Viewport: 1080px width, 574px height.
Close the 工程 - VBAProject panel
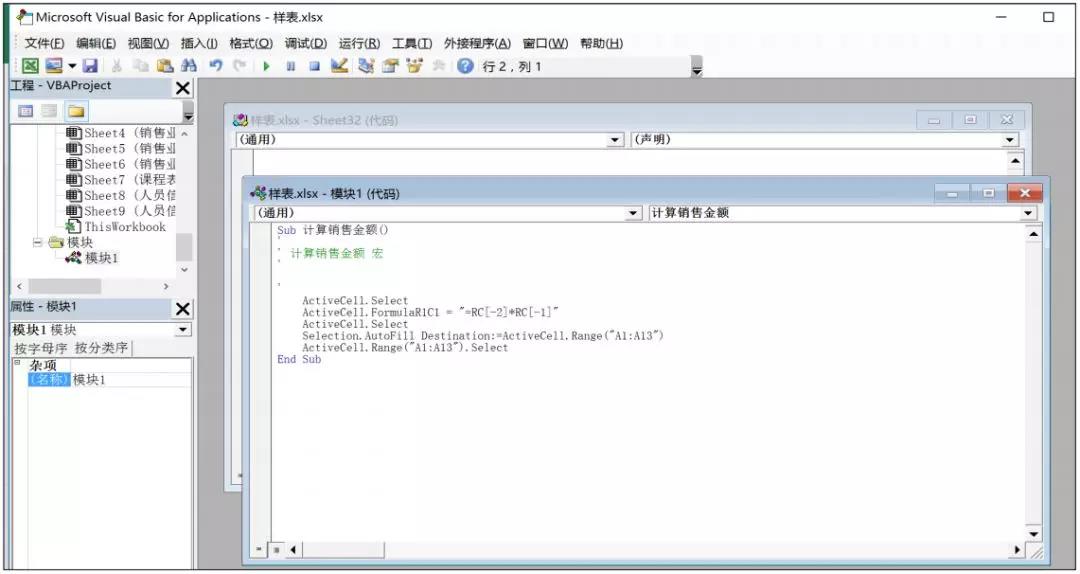point(183,88)
